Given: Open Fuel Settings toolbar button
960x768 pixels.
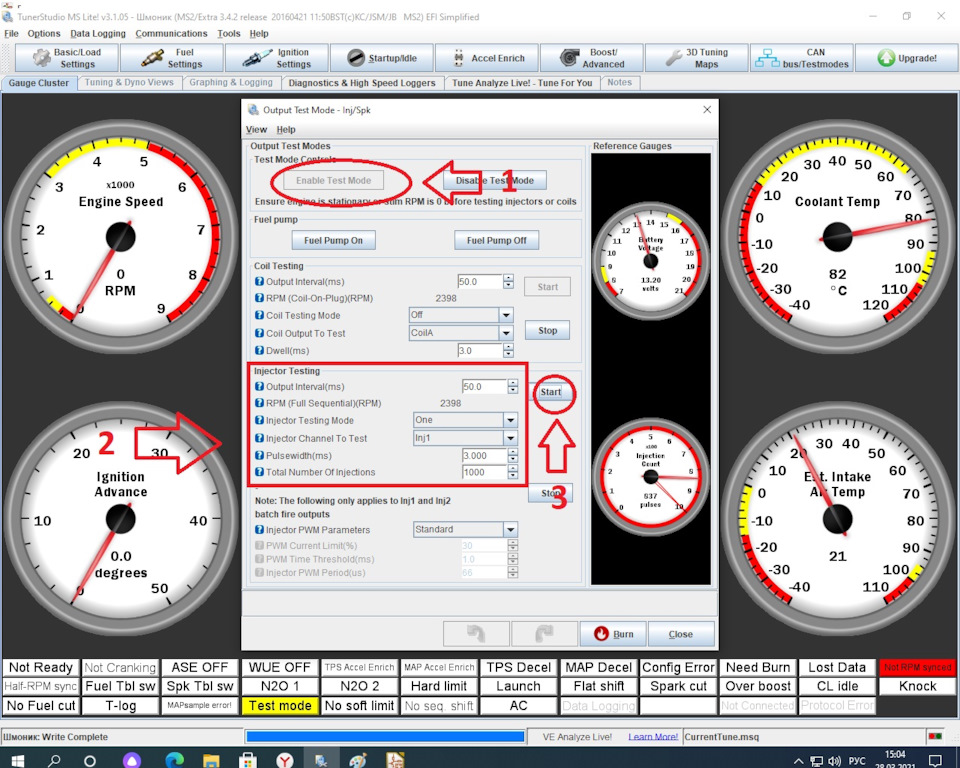Looking at the screenshot, I should pos(171,58).
